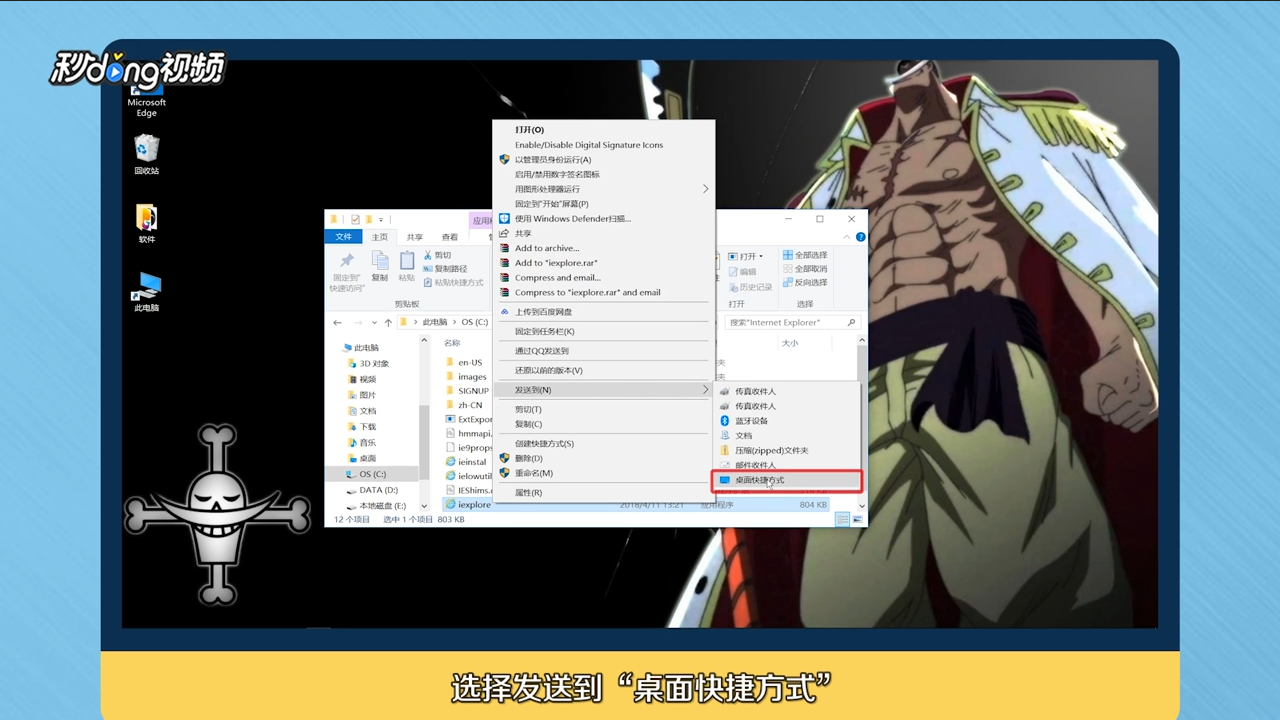
Task: Collapse the ribbon with the chevron
Action: click(846, 237)
